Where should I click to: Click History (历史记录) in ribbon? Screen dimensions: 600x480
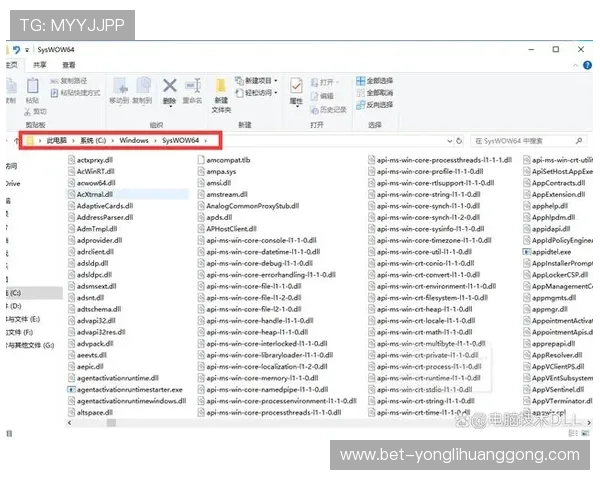tap(328, 110)
